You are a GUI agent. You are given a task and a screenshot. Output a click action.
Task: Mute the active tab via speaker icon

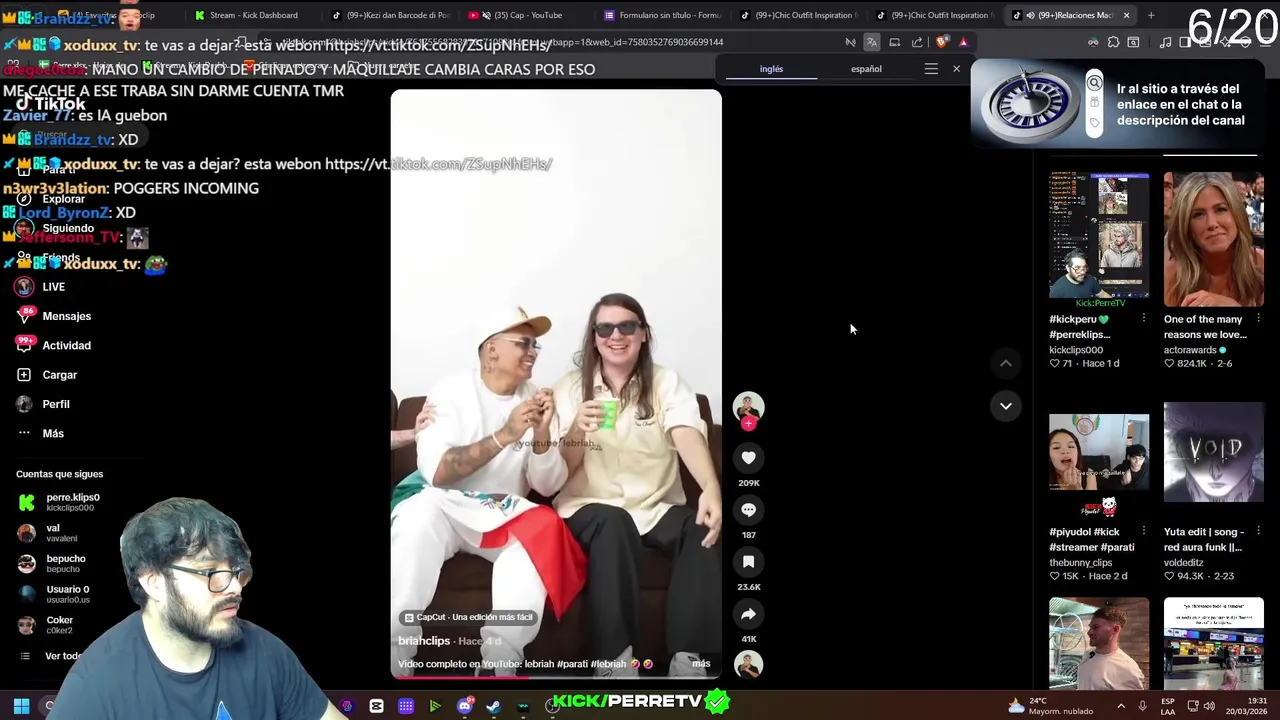[x=1030, y=15]
